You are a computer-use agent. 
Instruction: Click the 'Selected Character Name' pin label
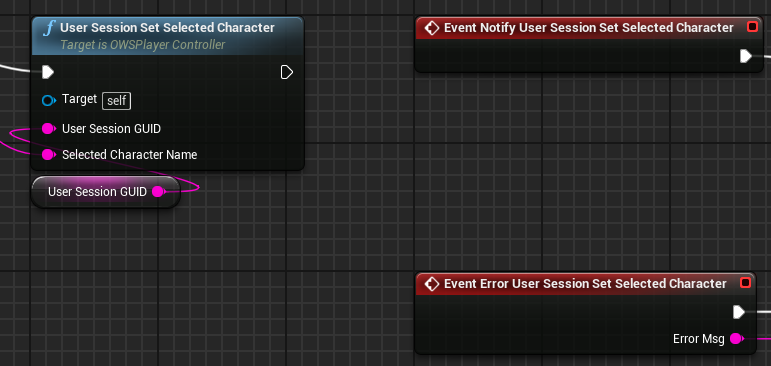pos(129,155)
